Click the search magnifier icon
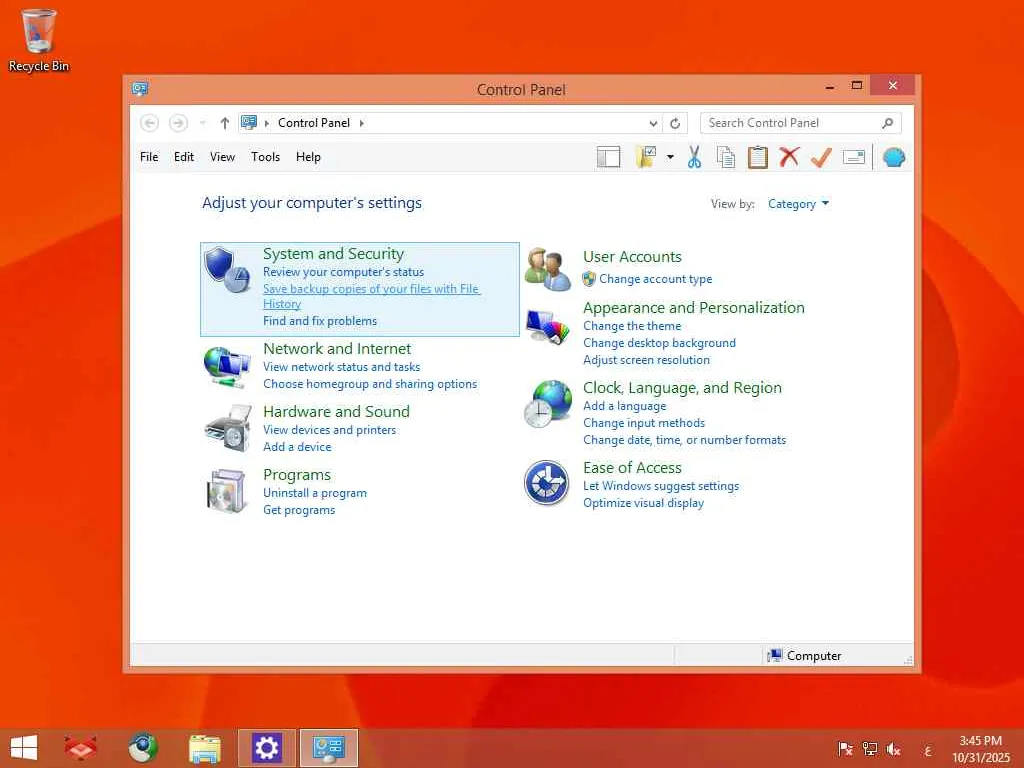This screenshot has height=768, width=1024. (x=888, y=123)
